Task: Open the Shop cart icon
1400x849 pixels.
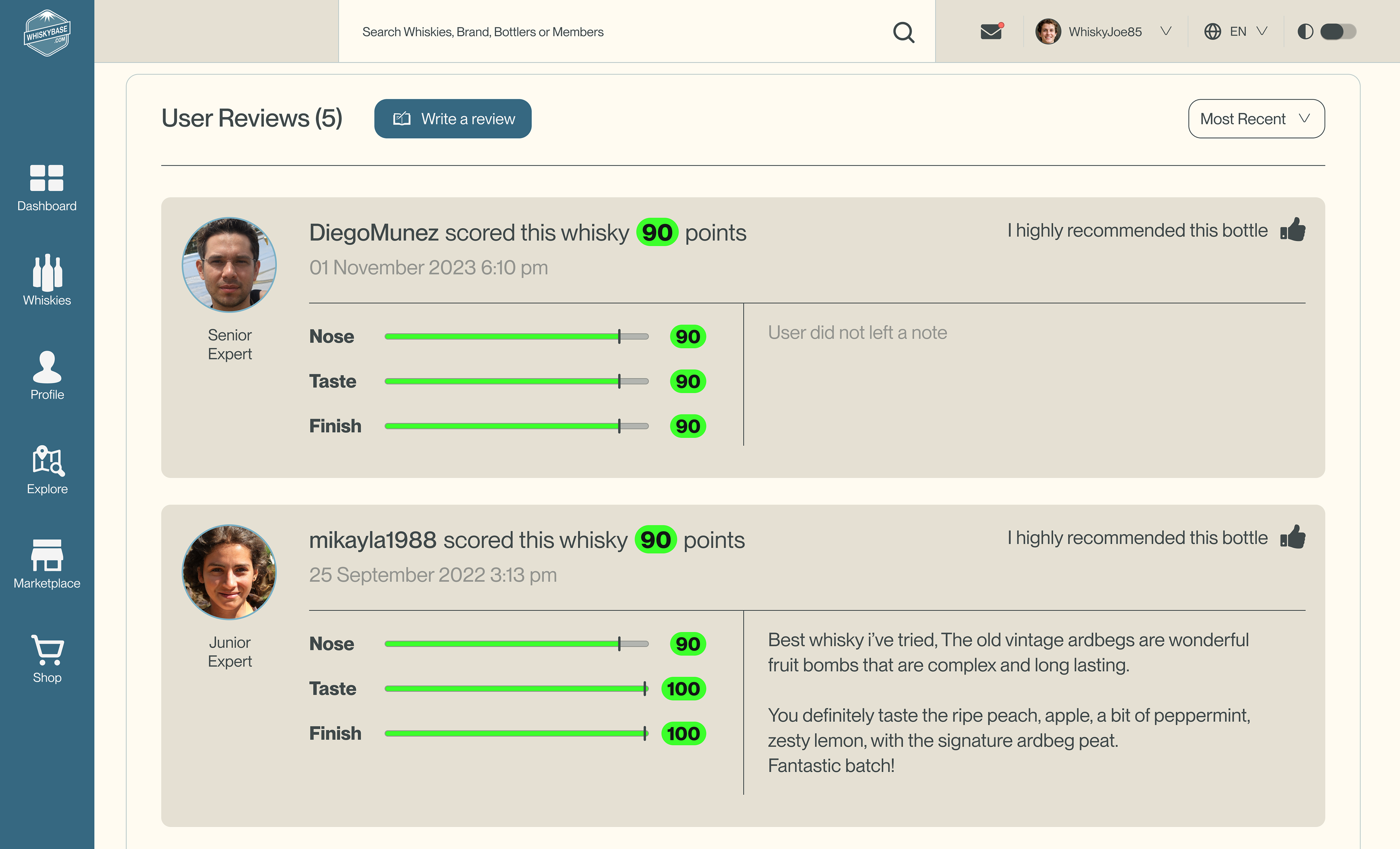Action: point(47,658)
